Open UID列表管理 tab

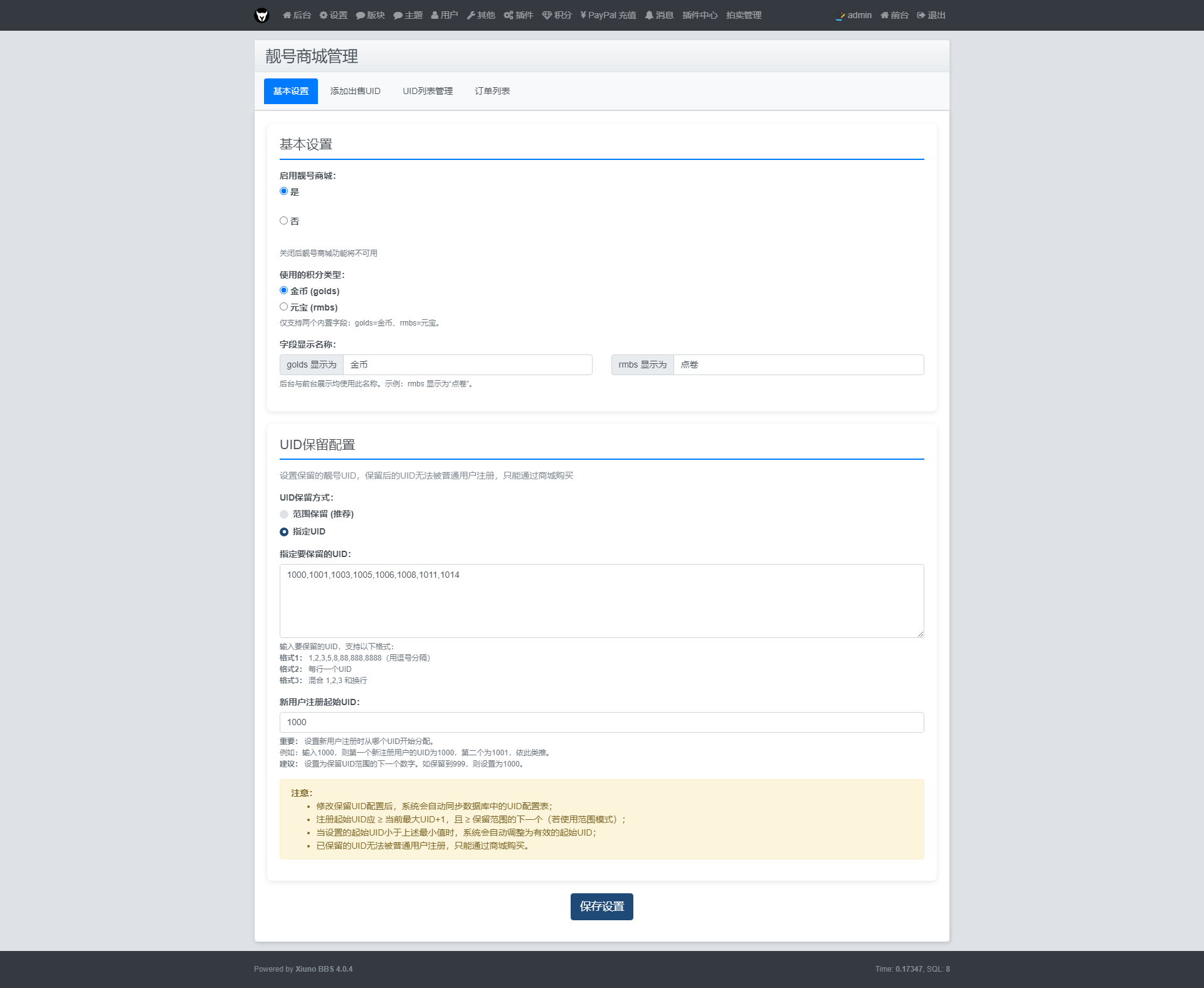pos(428,91)
